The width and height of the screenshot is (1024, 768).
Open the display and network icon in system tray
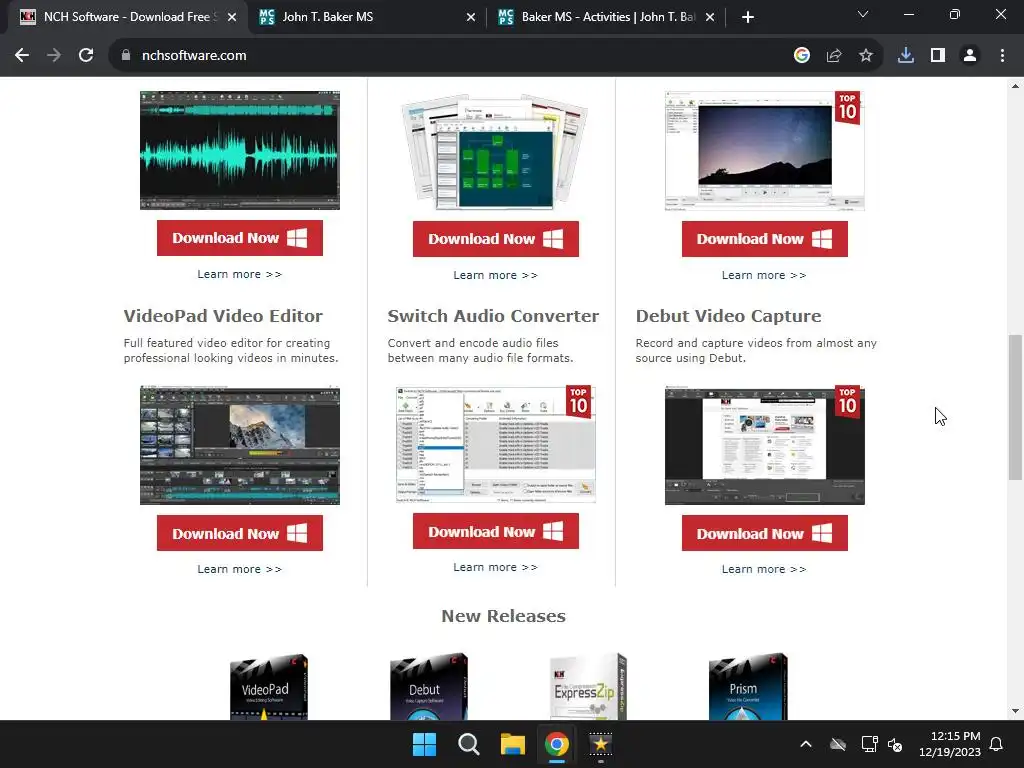(869, 744)
